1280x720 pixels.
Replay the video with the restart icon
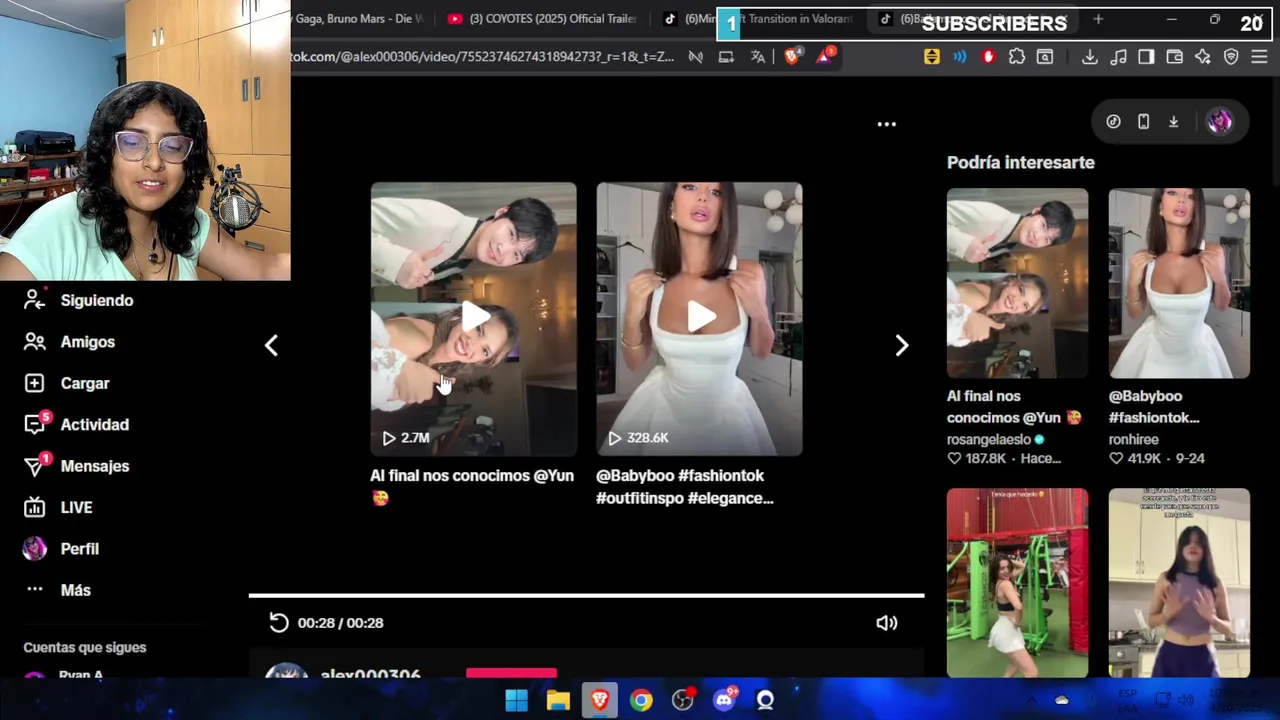tap(278, 623)
